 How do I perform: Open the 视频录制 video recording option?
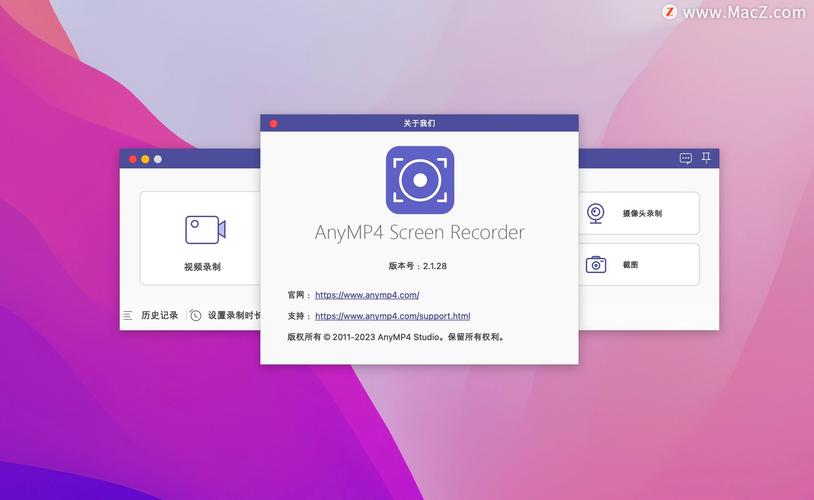[x=202, y=267]
